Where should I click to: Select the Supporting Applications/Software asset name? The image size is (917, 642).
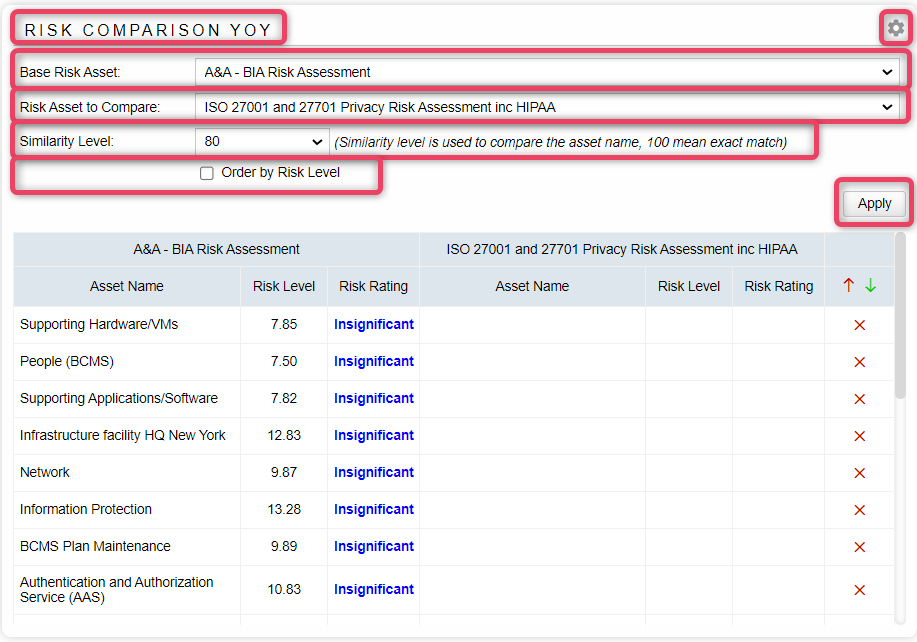119,398
